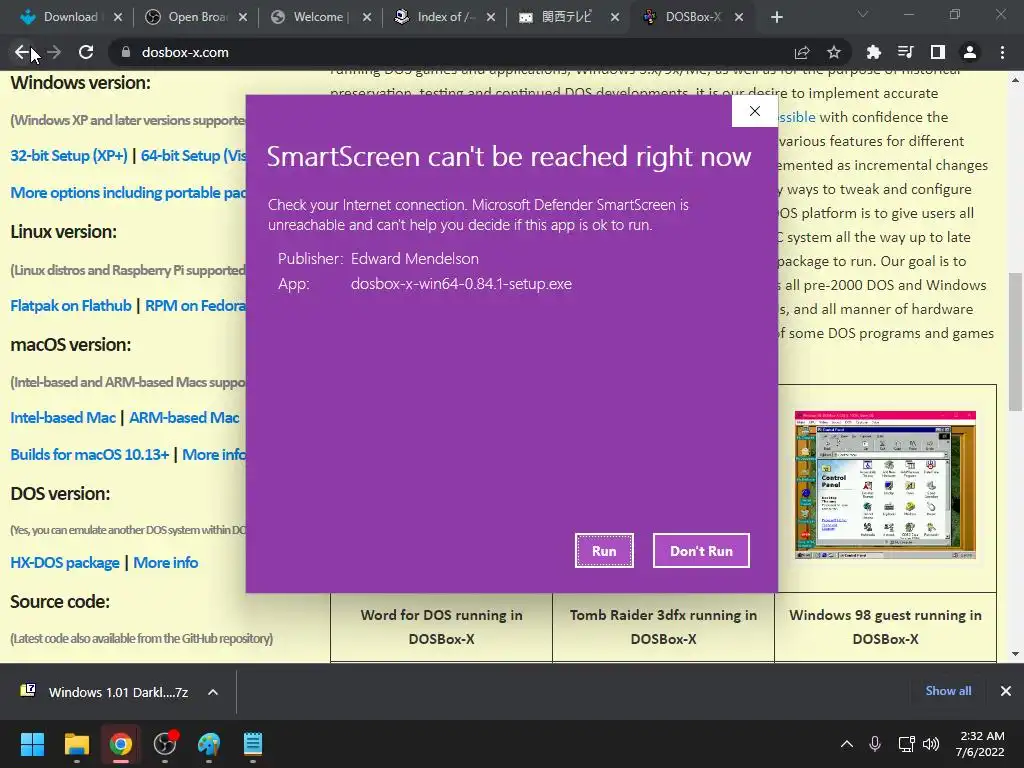
Task: Open clock and date 2:32 AM
Action: click(981, 744)
